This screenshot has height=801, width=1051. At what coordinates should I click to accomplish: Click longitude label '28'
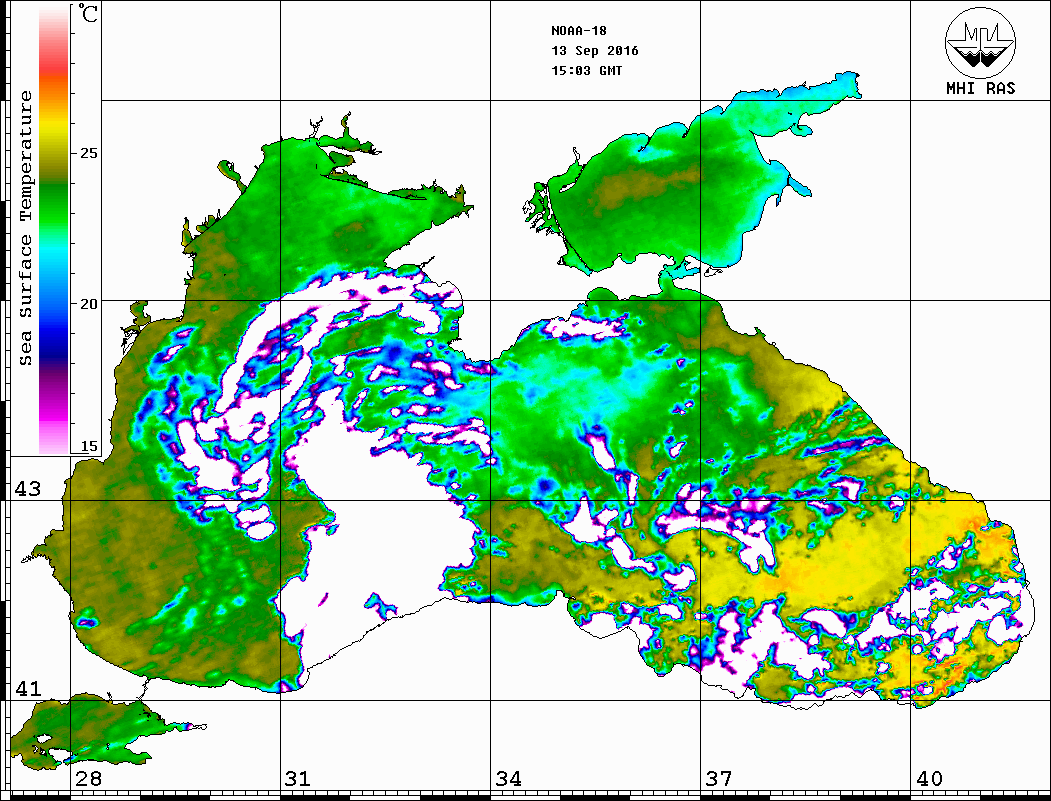tap(88, 779)
